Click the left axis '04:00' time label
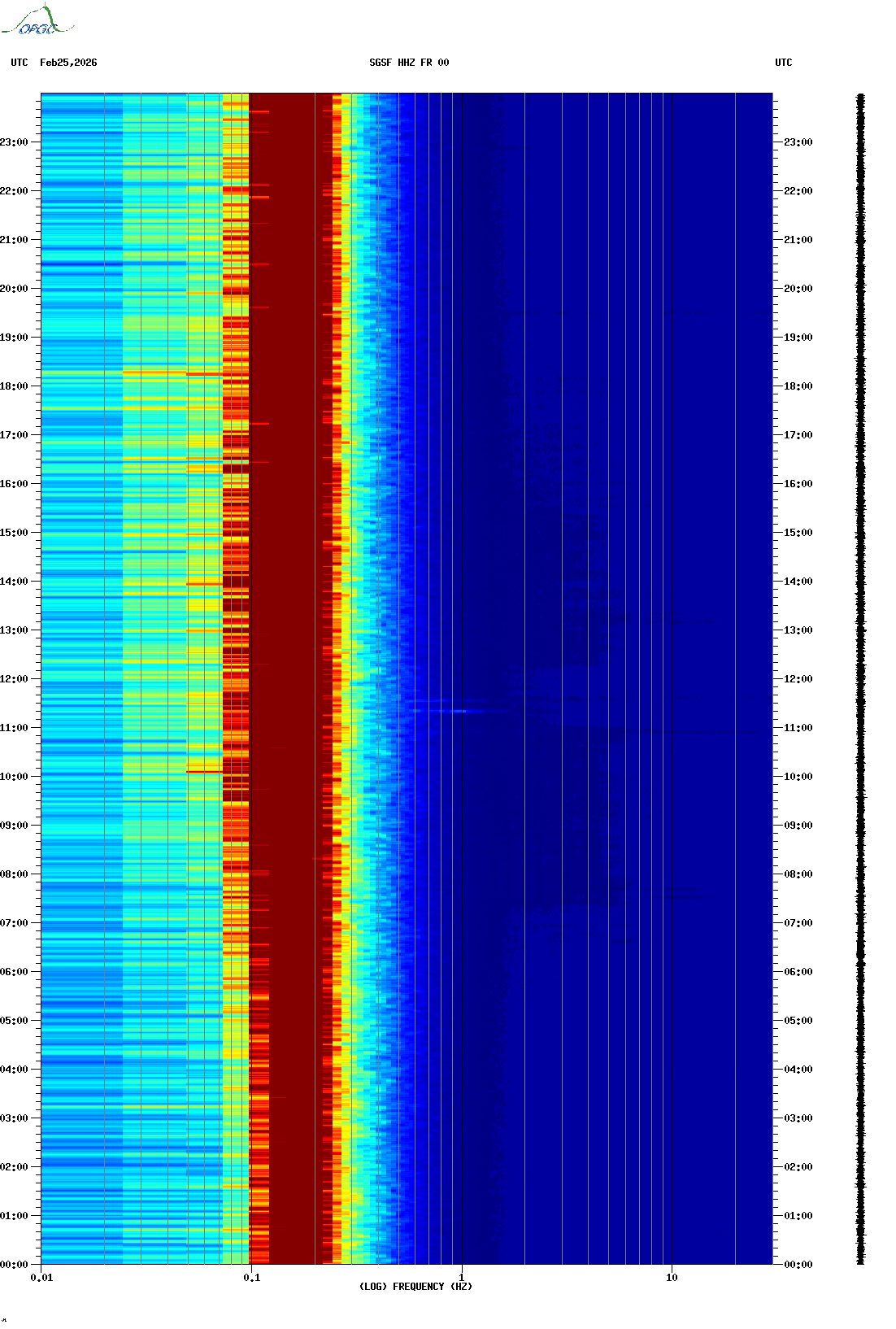This screenshot has height=1329, width=896. coord(14,1070)
